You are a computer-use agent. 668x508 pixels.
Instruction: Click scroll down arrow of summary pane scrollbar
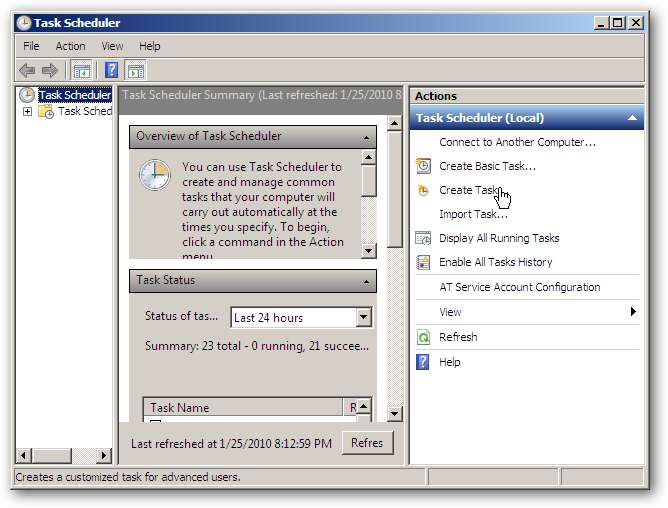394,413
